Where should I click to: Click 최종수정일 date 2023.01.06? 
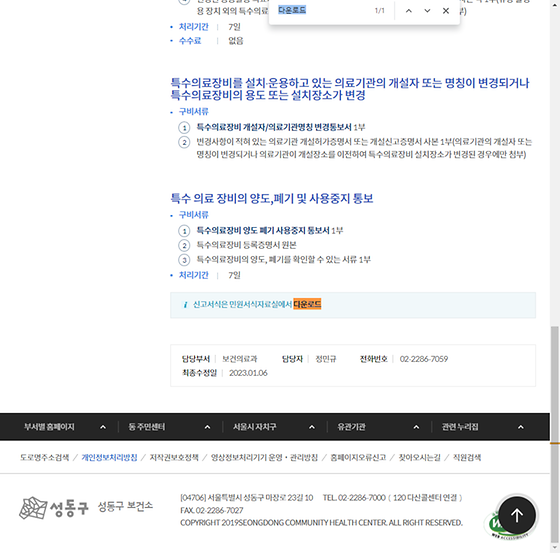coord(248,373)
